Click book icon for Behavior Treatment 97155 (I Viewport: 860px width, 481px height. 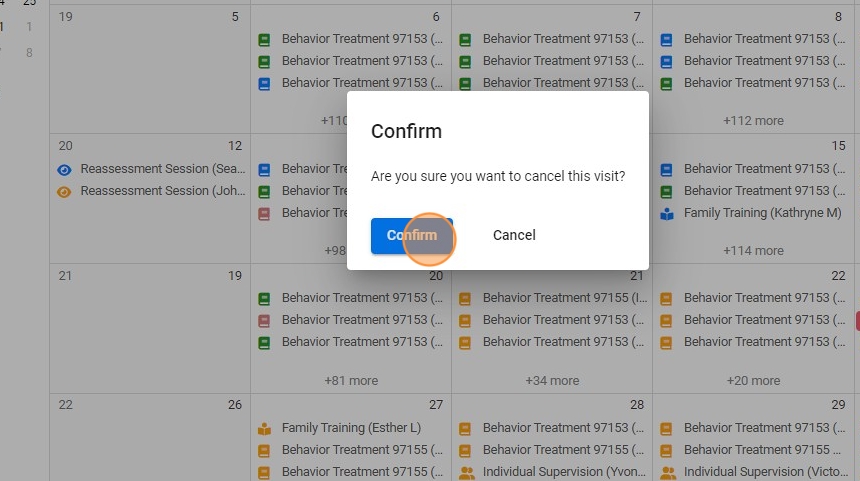[466, 298]
